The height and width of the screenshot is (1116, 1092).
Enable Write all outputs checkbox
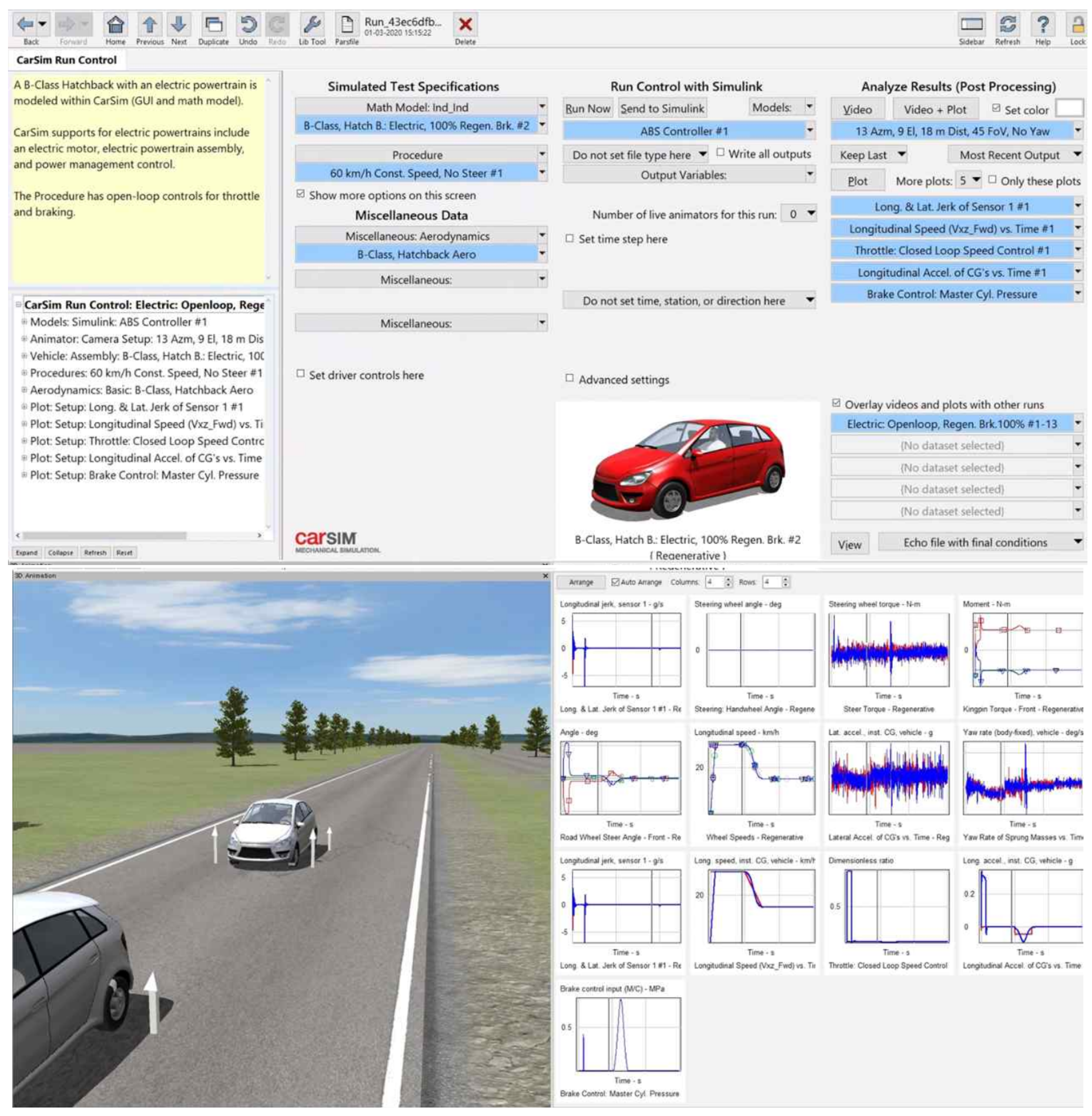(x=720, y=153)
